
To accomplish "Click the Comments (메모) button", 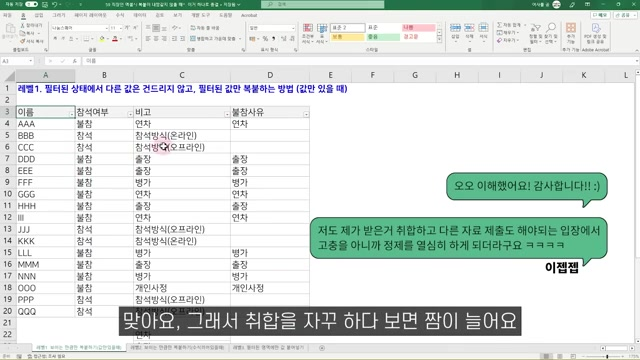I will (x=600, y=15).
